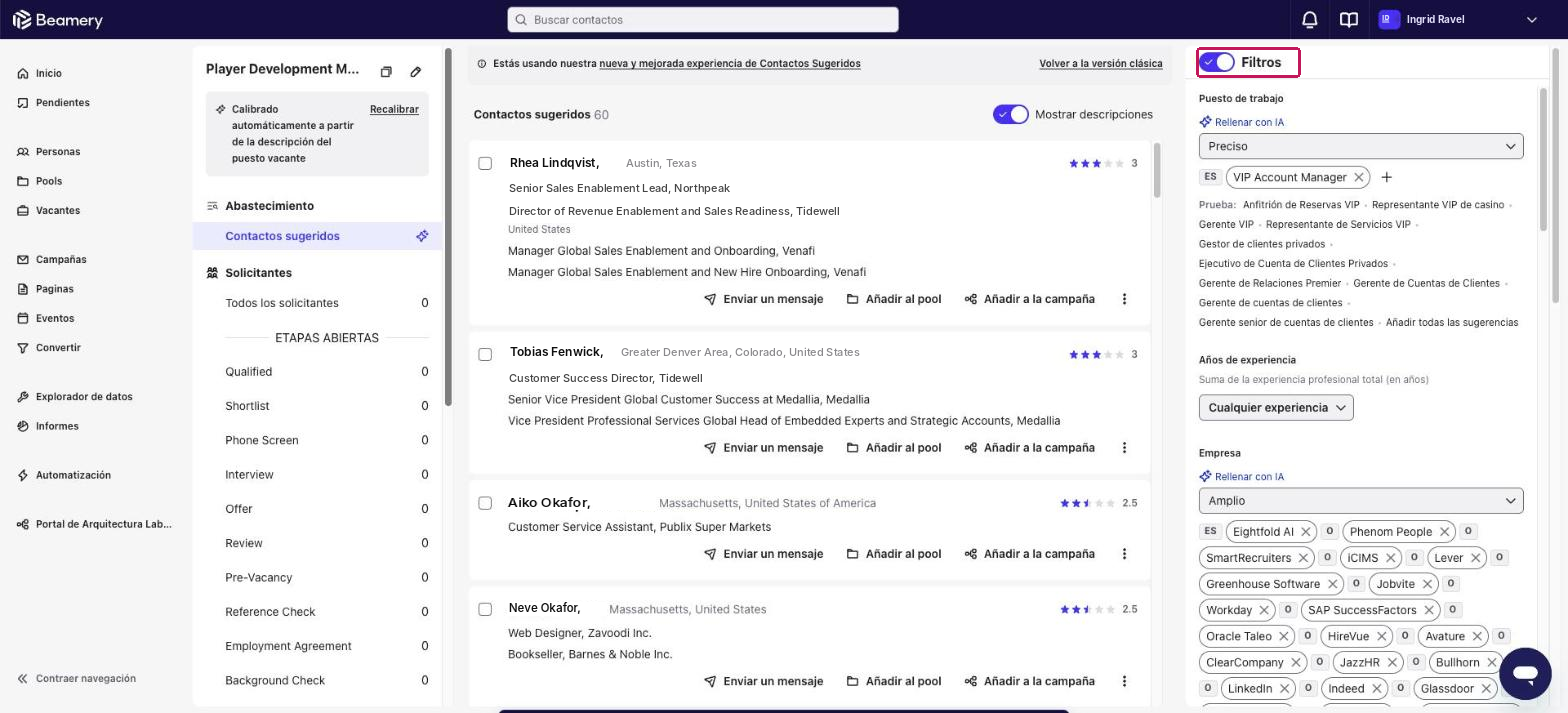The width and height of the screenshot is (1568, 713).
Task: Collapse navigation with Contraer navegación
Action: [76, 679]
